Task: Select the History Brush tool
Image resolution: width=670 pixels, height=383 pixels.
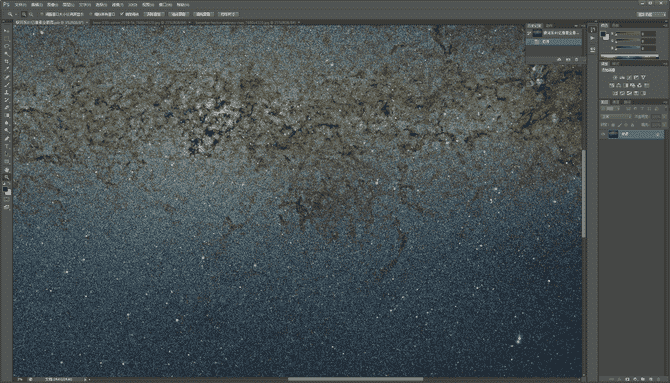Action: coord(6,101)
